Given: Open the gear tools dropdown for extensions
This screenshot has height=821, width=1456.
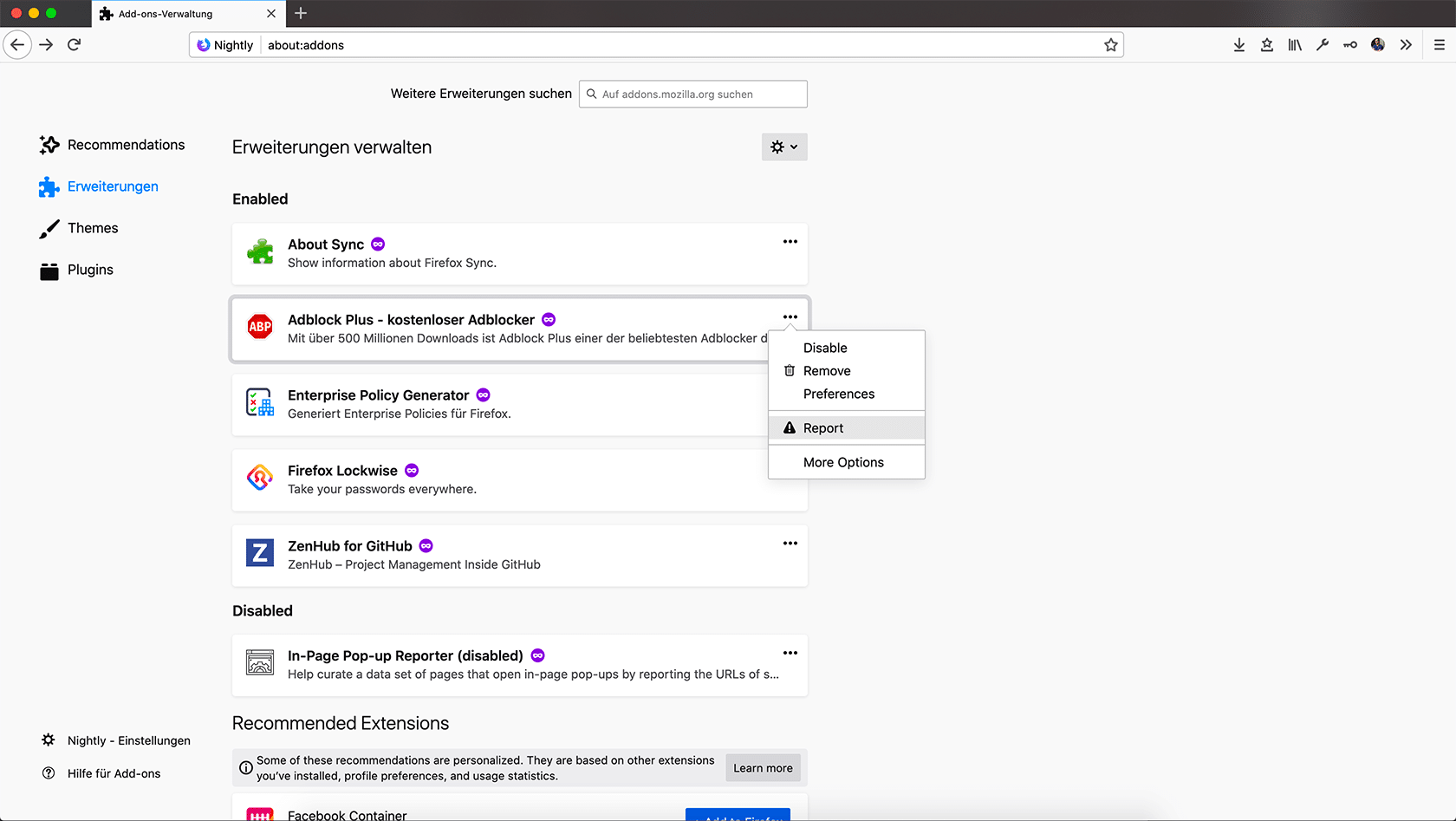Looking at the screenshot, I should click(x=784, y=147).
